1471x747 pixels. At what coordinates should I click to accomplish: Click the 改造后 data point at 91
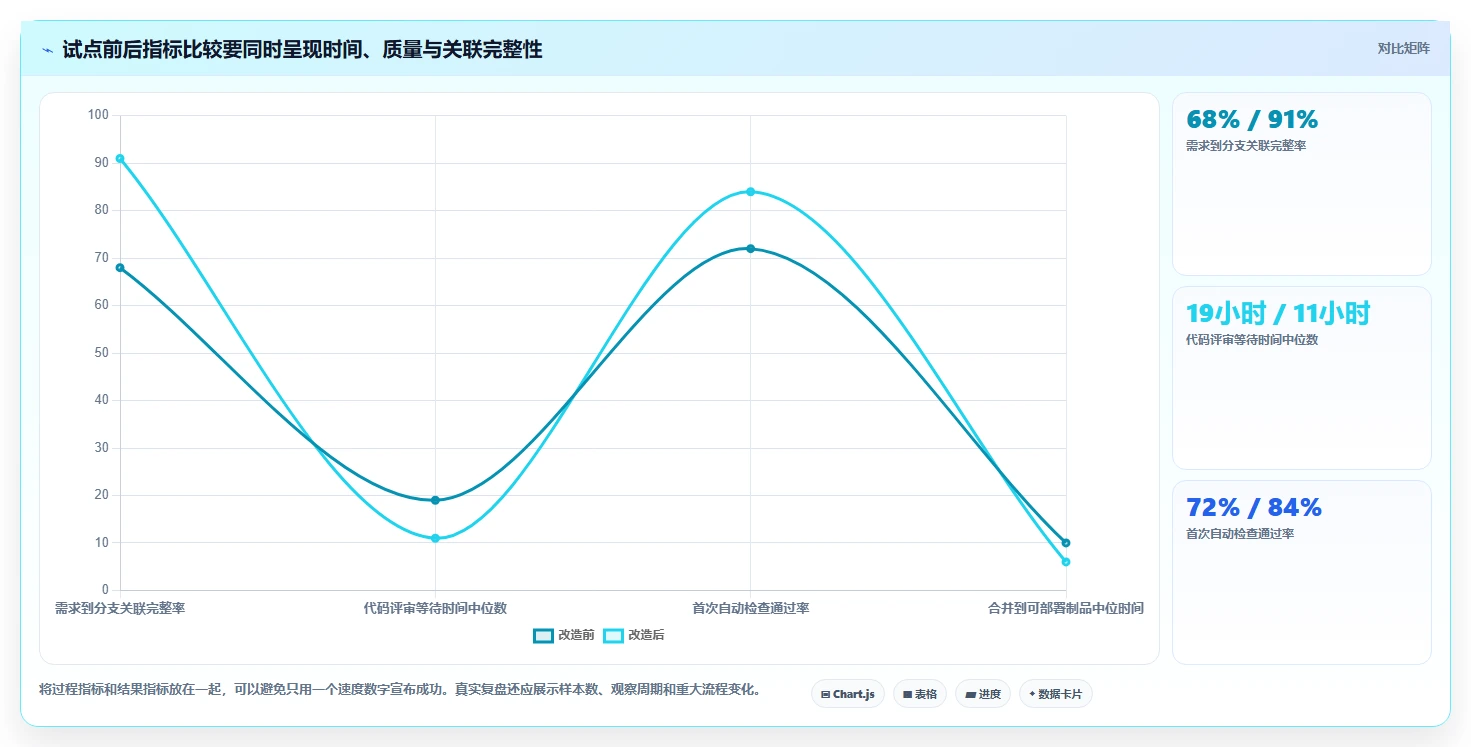(x=120, y=158)
